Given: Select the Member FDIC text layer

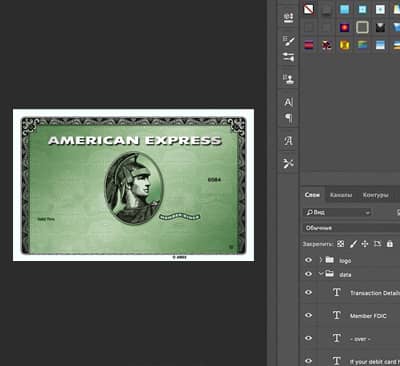Looking at the screenshot, I should tap(368, 316).
